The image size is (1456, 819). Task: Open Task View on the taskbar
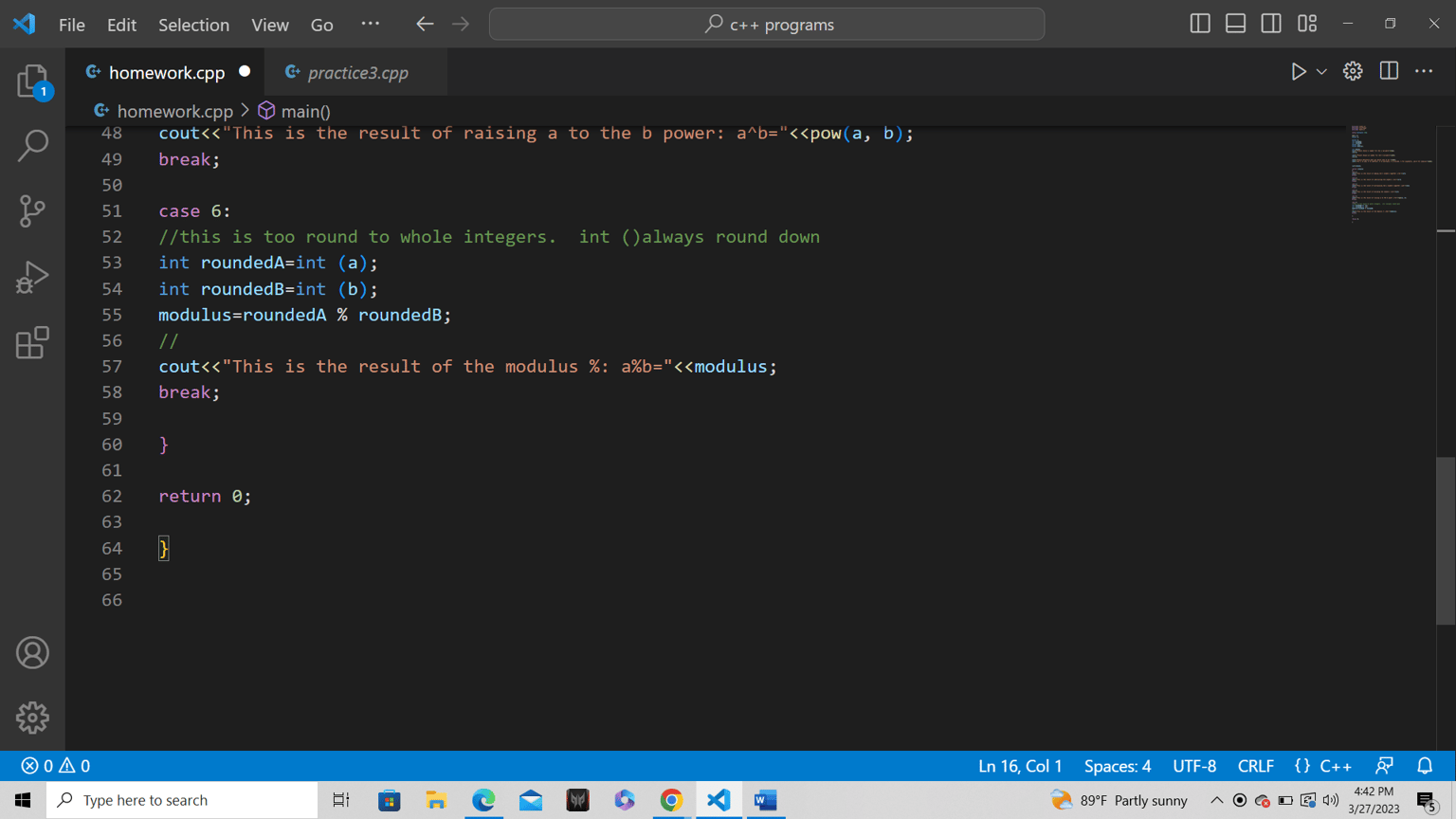pyautogui.click(x=341, y=800)
